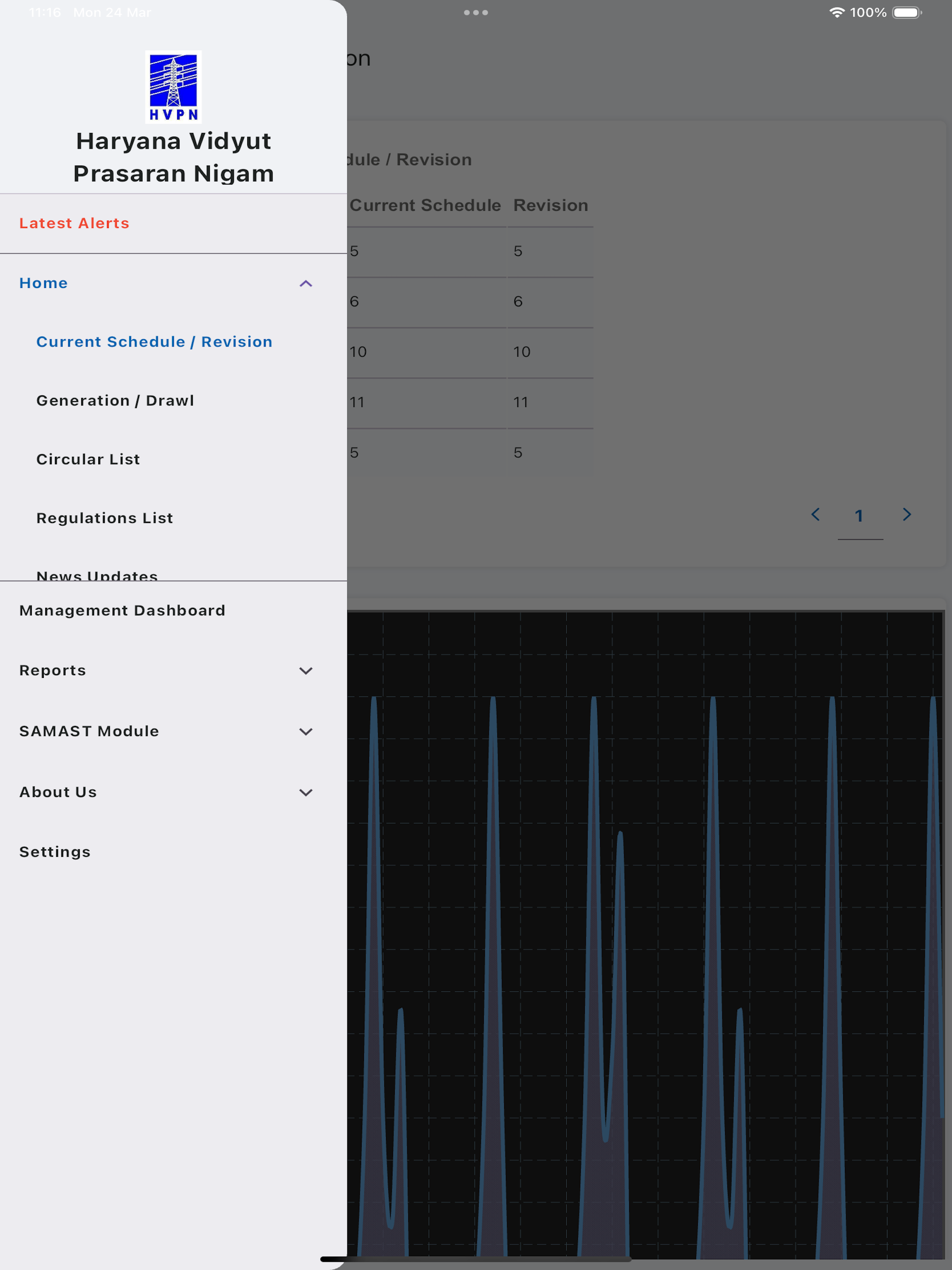Select the Reports menu label
Screen dimensions: 952x1270
tap(53, 671)
